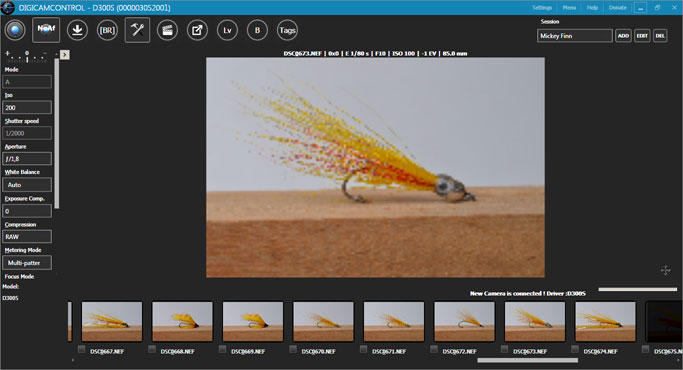
Task: Select the DSC0667.NEF thumbnail
Action: (112, 322)
